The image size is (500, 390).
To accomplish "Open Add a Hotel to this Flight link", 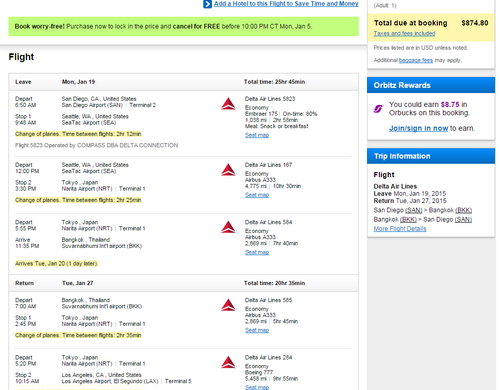I will click(x=286, y=4).
